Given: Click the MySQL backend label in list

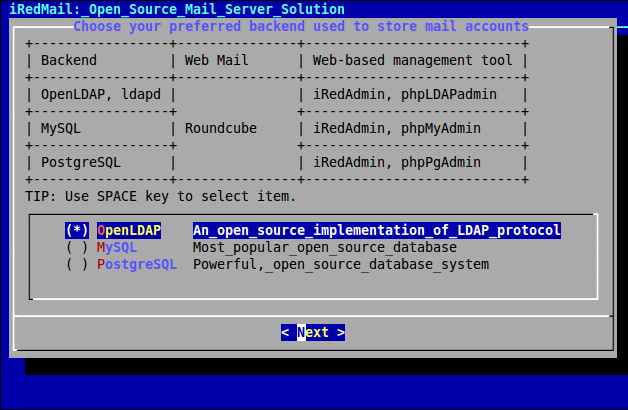Looking at the screenshot, I should coord(117,247).
